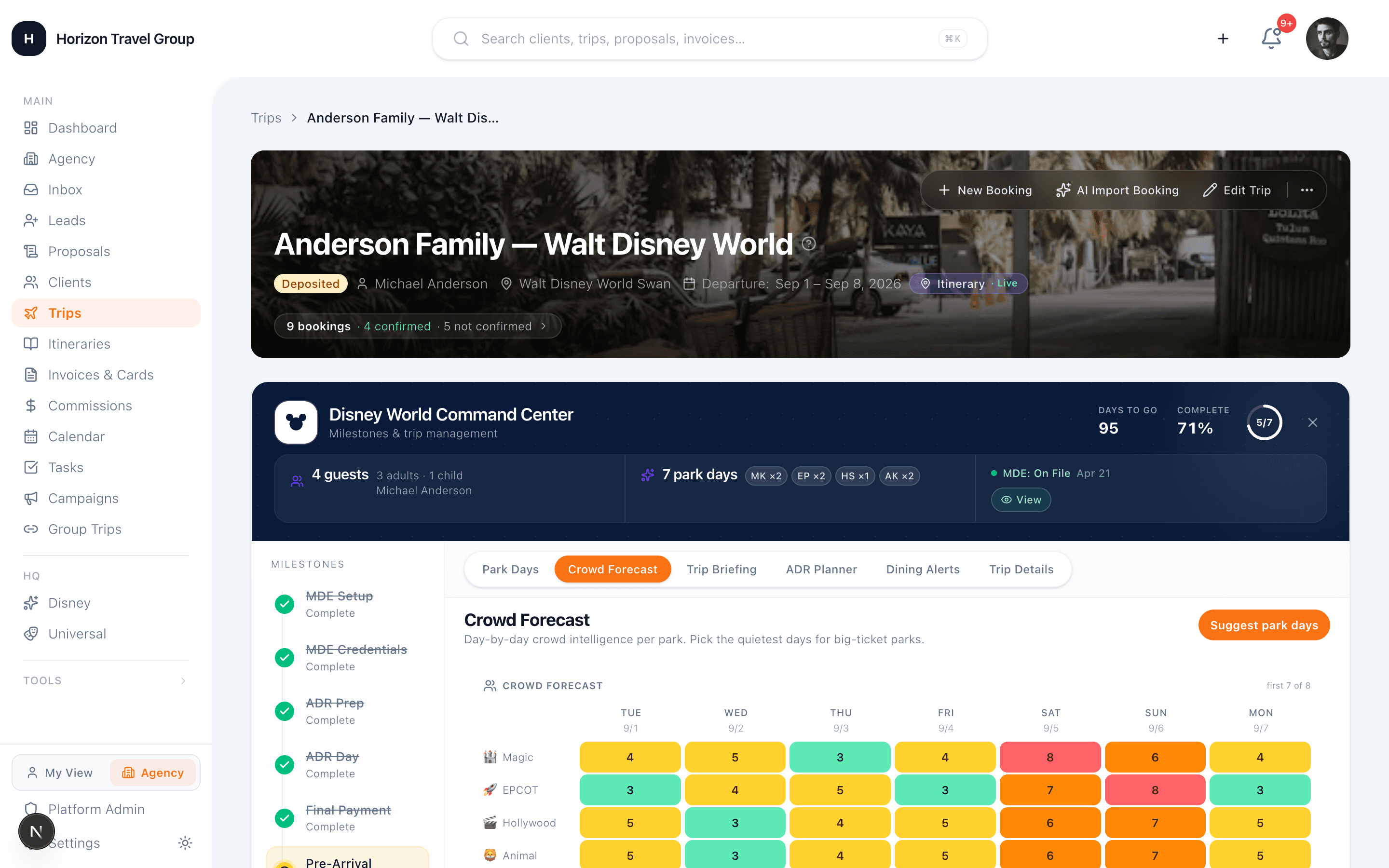Screen dimensions: 1389x868
Task: Switch to Agency view mode
Action: tap(153, 773)
